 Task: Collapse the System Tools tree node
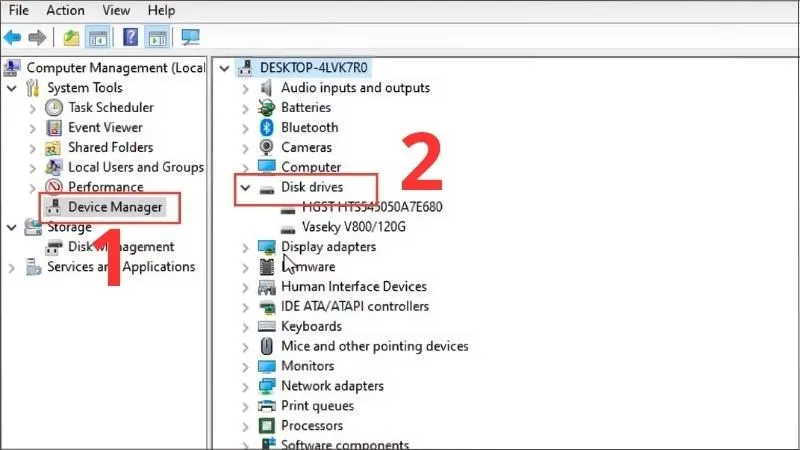[x=12, y=88]
